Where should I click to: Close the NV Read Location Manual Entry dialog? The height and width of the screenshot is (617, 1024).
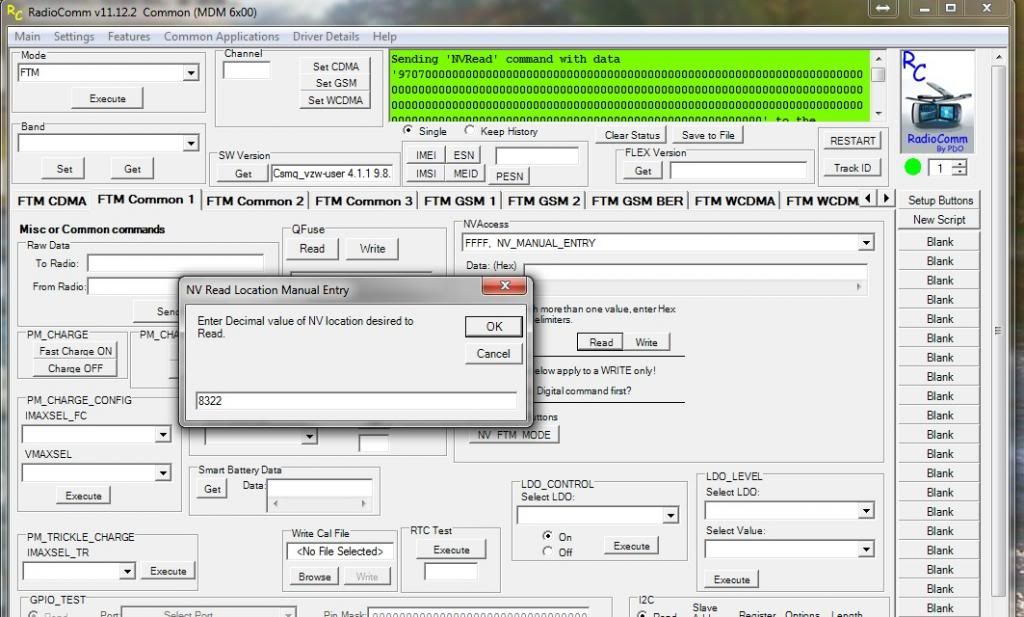504,285
